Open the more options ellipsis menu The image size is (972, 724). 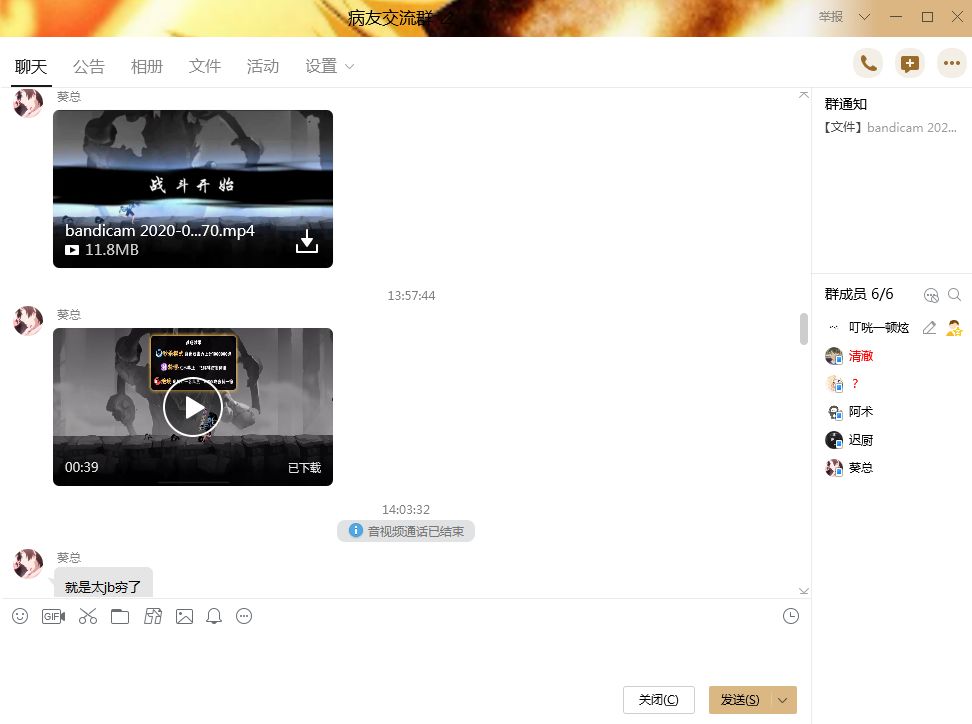coord(952,63)
